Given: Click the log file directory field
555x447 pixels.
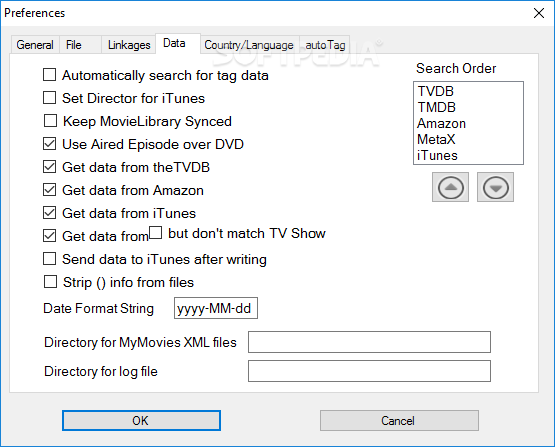Looking at the screenshot, I should (369, 371).
